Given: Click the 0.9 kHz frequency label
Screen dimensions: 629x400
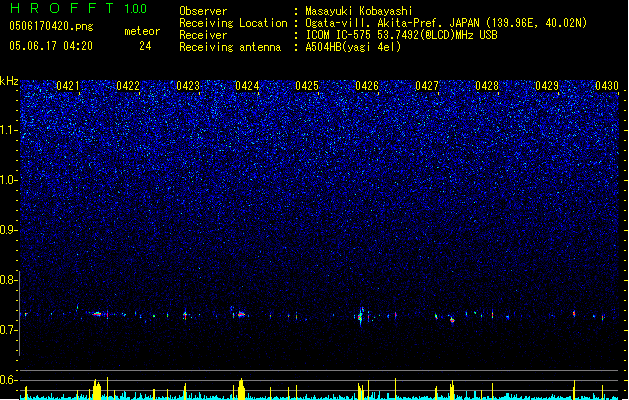Looking at the screenshot, I should point(9,230).
